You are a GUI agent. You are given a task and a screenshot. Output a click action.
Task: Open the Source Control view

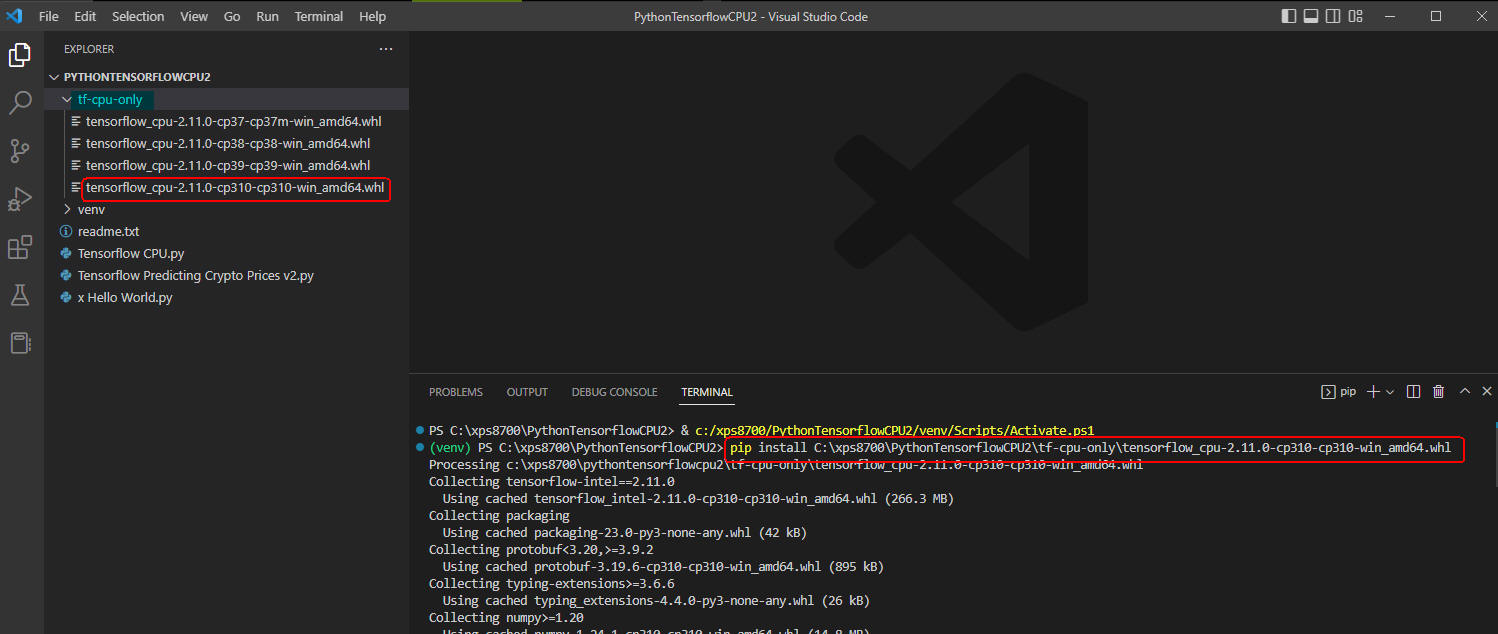(20, 151)
